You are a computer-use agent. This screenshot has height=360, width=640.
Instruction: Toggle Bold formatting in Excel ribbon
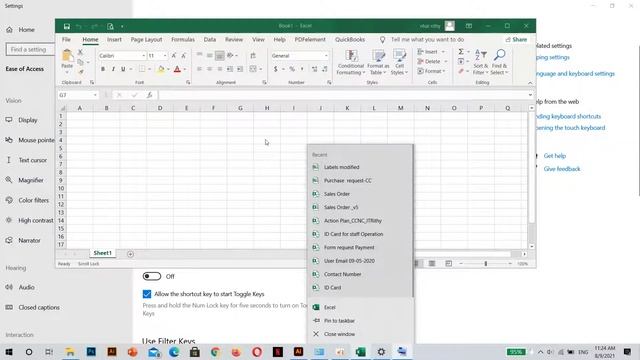tap(103, 69)
